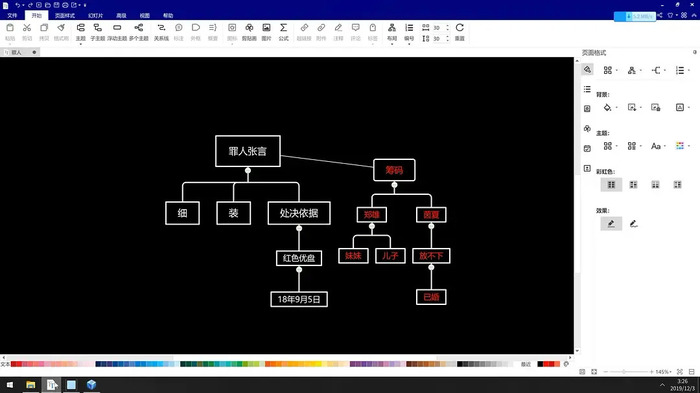Insert a 图片 picture via toolbar

point(267,32)
